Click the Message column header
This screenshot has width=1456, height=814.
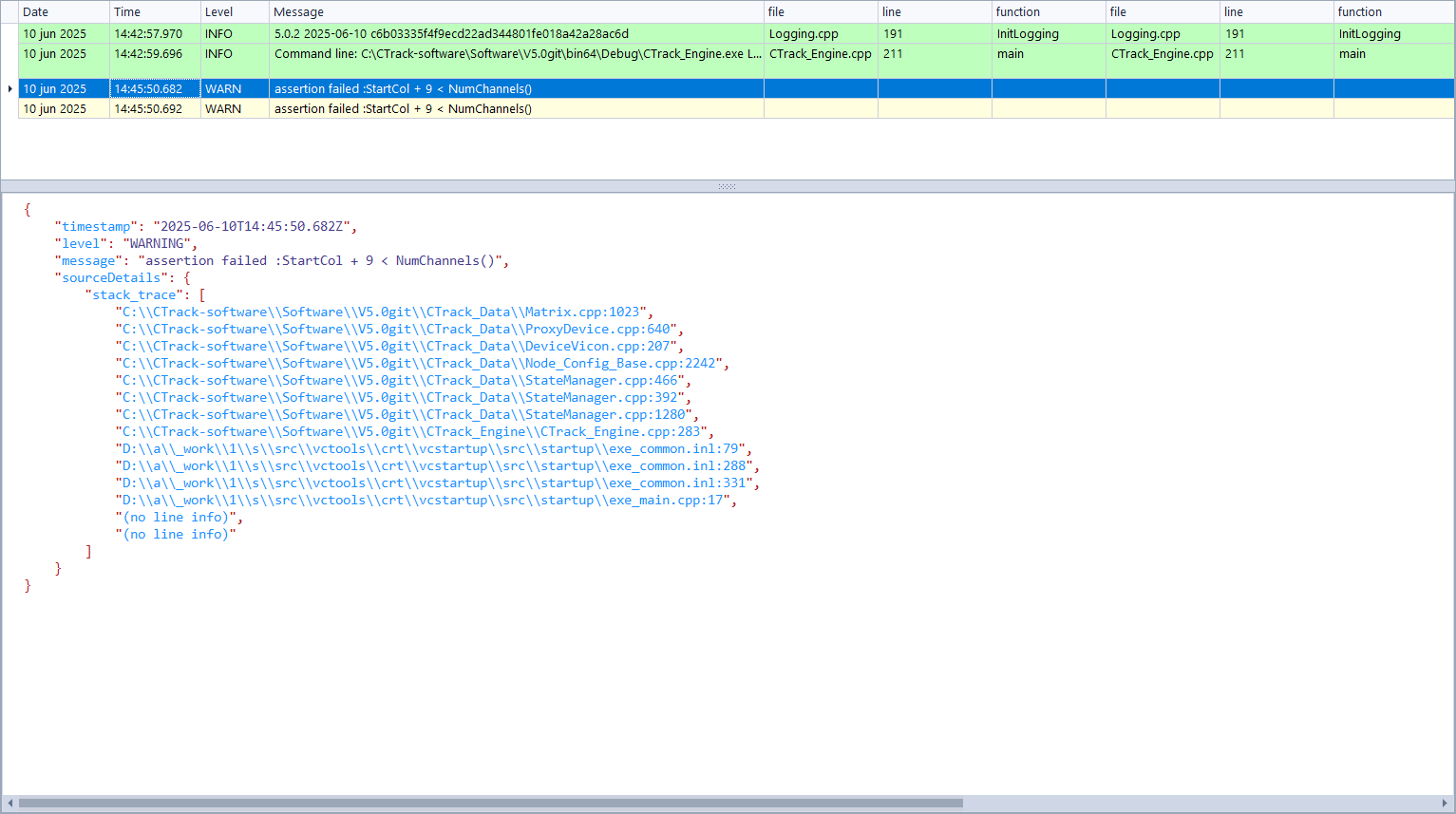516,12
